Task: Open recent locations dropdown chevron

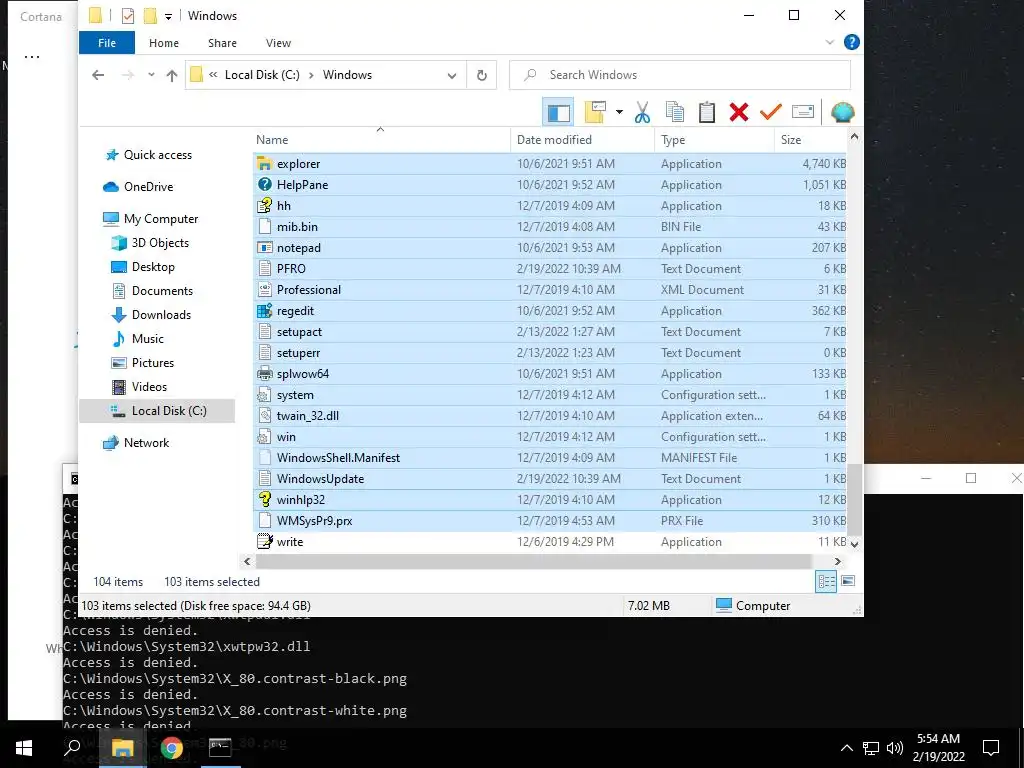Action: (x=152, y=75)
